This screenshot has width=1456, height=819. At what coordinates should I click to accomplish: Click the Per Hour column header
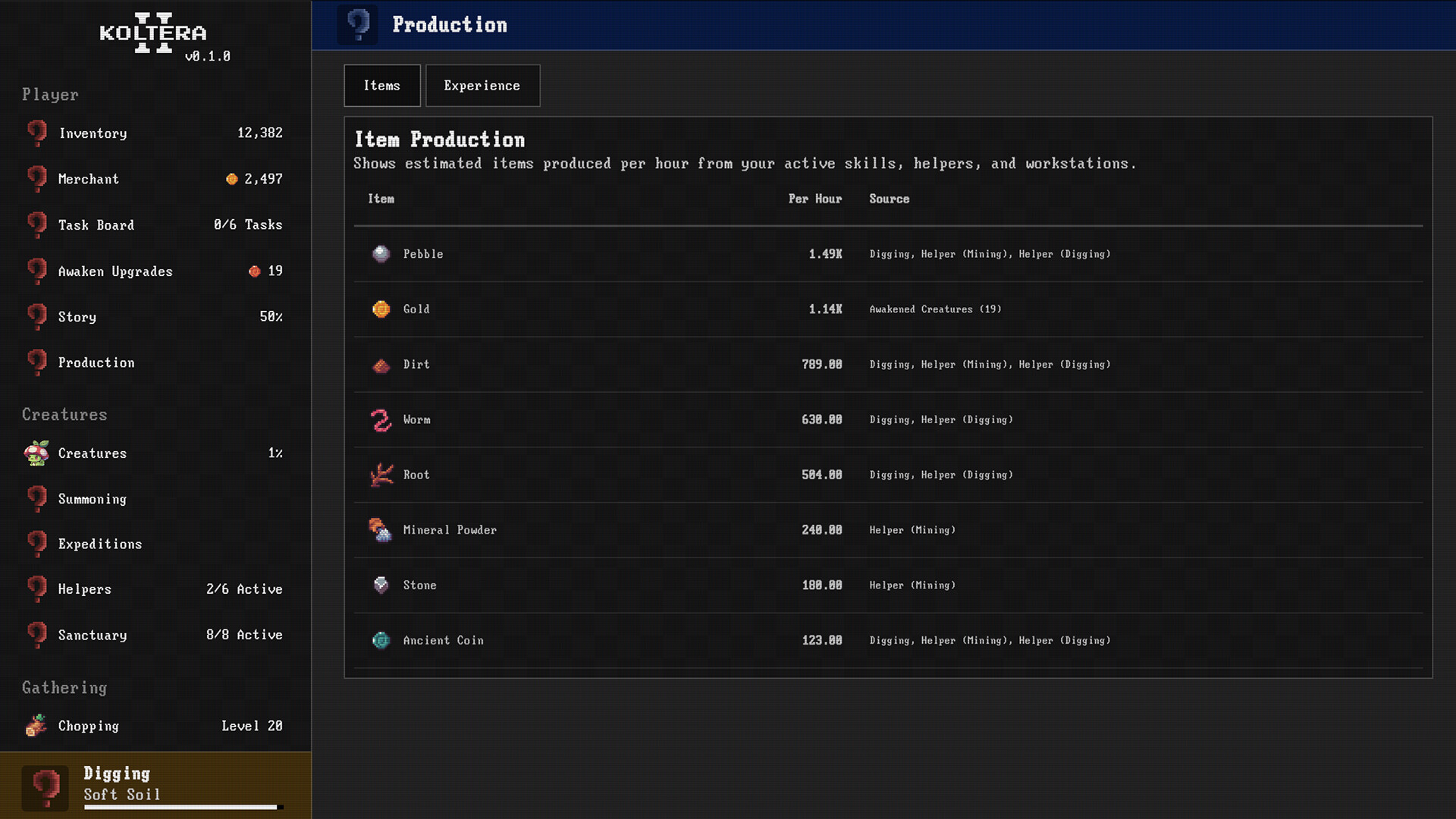pyautogui.click(x=814, y=199)
